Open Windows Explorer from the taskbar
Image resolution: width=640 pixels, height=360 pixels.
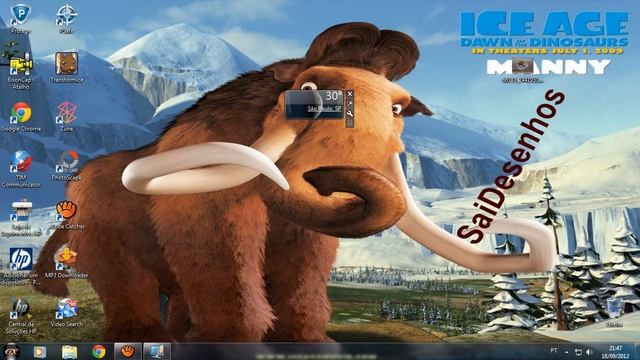point(69,351)
